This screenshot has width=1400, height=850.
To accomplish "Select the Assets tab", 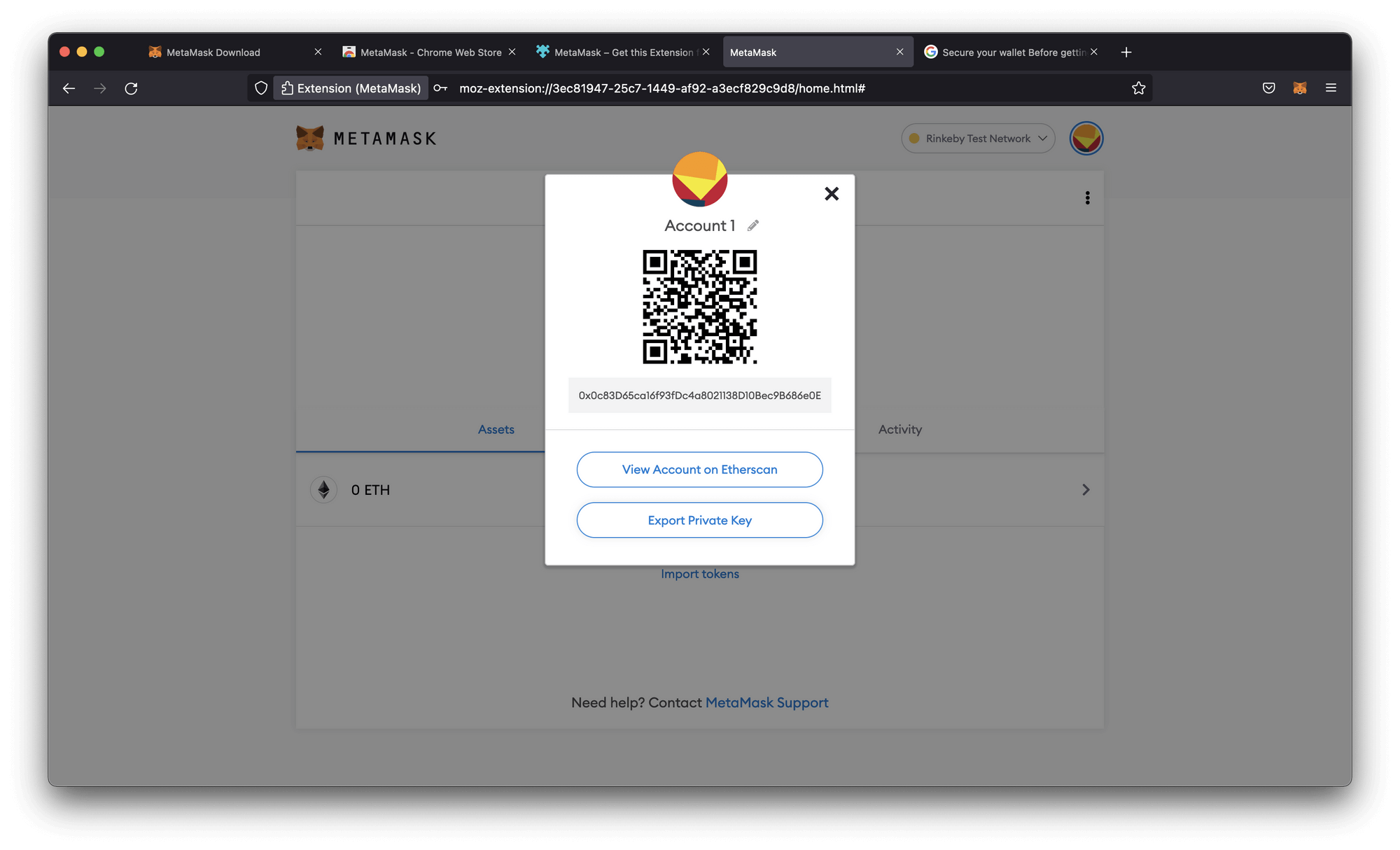I will click(495, 429).
